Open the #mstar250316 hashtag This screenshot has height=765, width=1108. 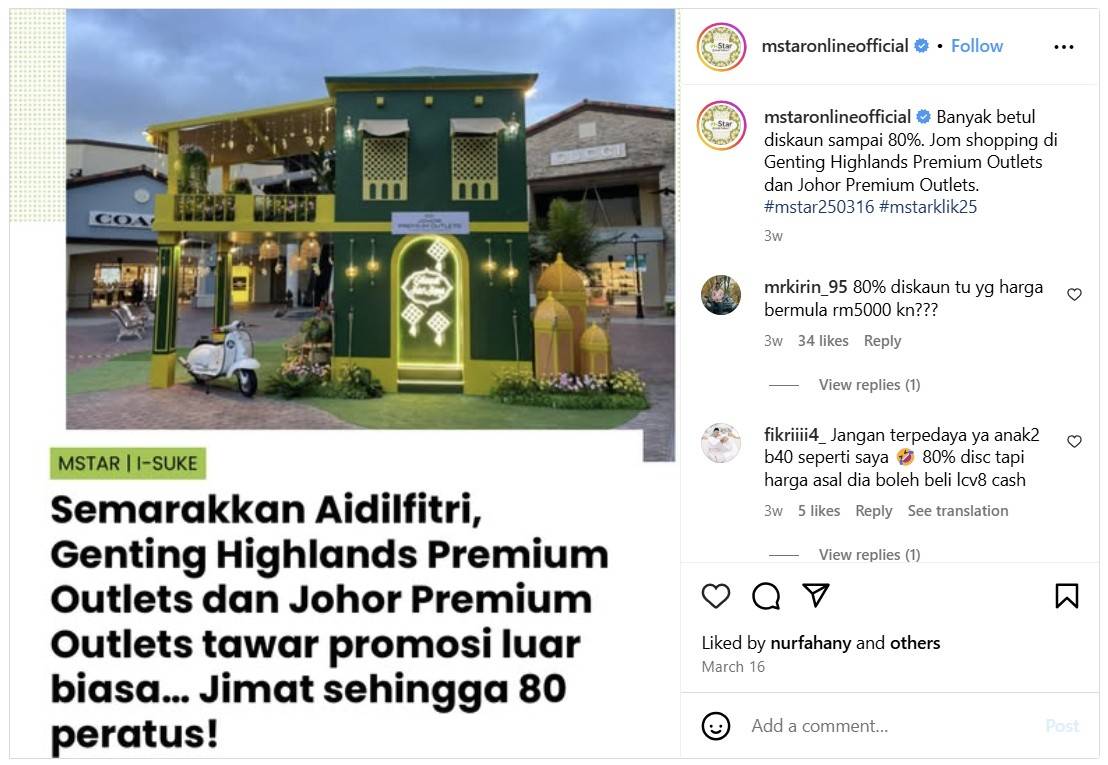819,207
